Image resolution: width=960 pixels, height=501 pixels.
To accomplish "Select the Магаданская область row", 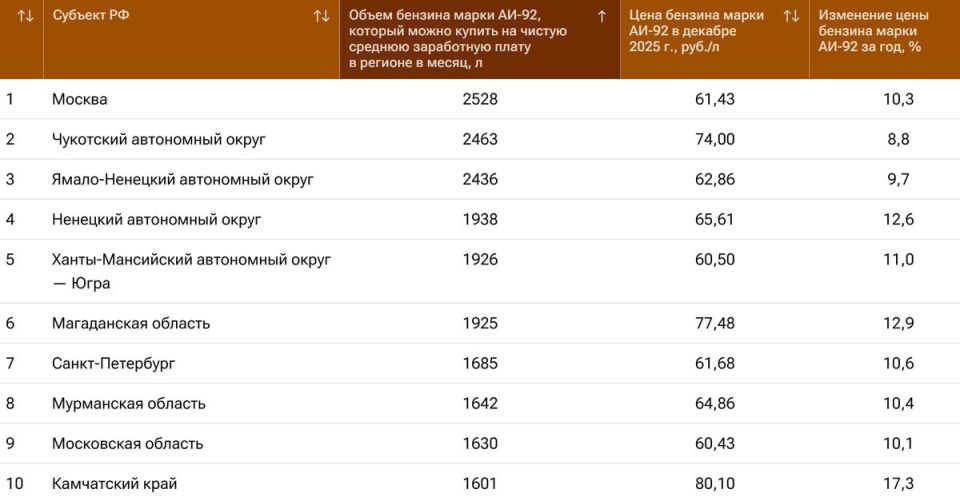I will [131, 323].
